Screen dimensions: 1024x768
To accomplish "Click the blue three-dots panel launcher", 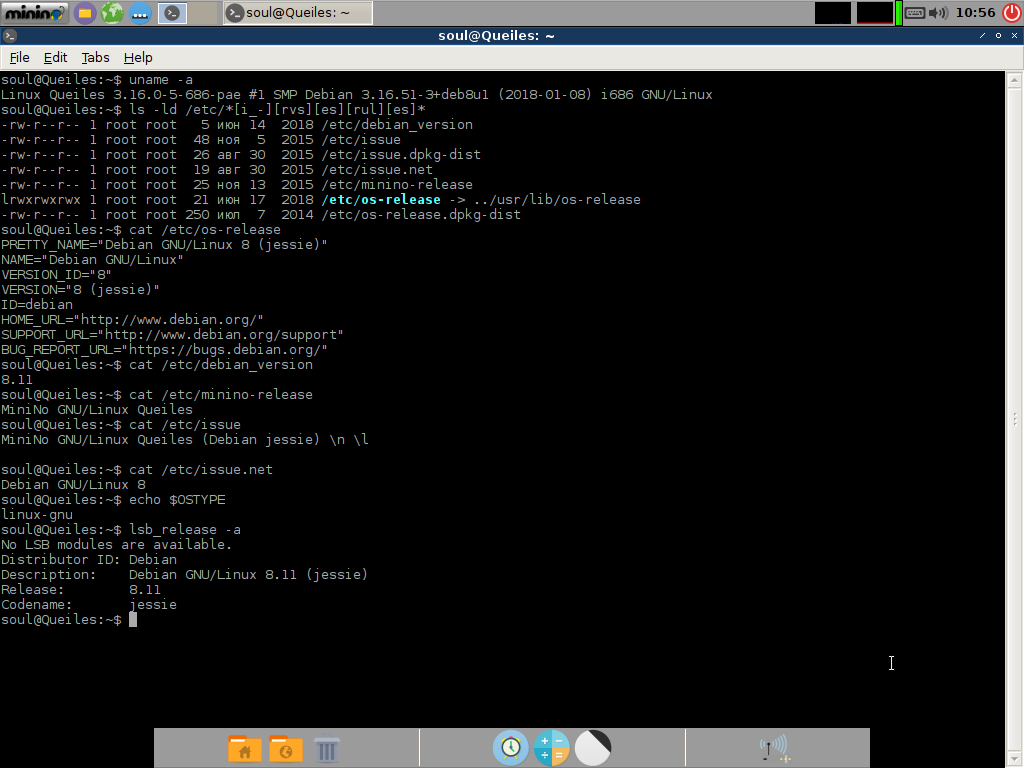I will pos(140,13).
